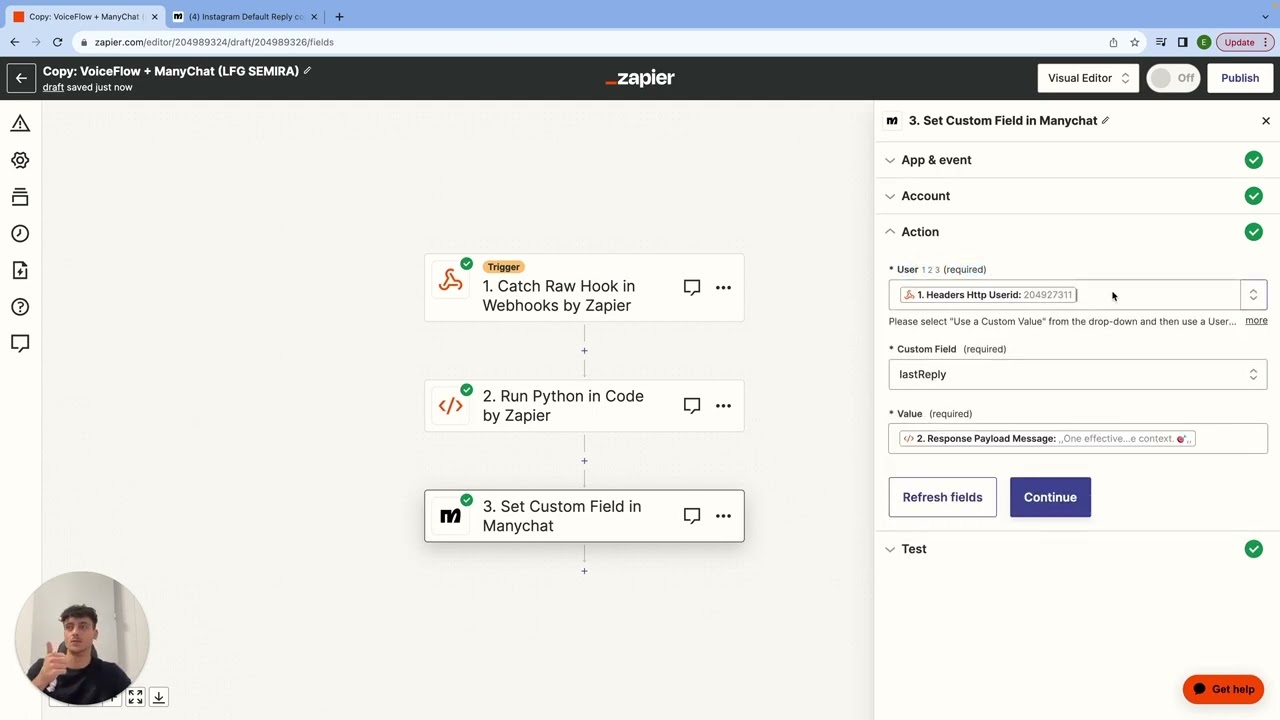1280x720 pixels.
Task: Bookmark page with star icon
Action: click(1135, 42)
